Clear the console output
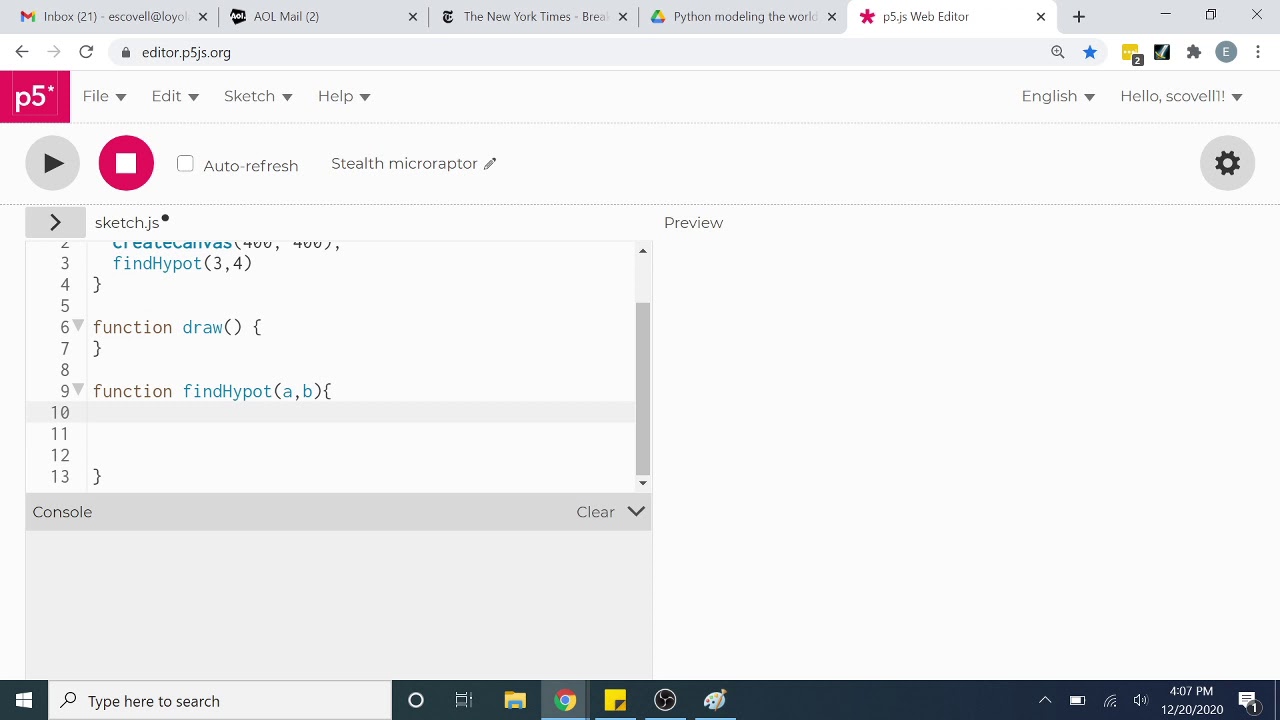 (595, 512)
